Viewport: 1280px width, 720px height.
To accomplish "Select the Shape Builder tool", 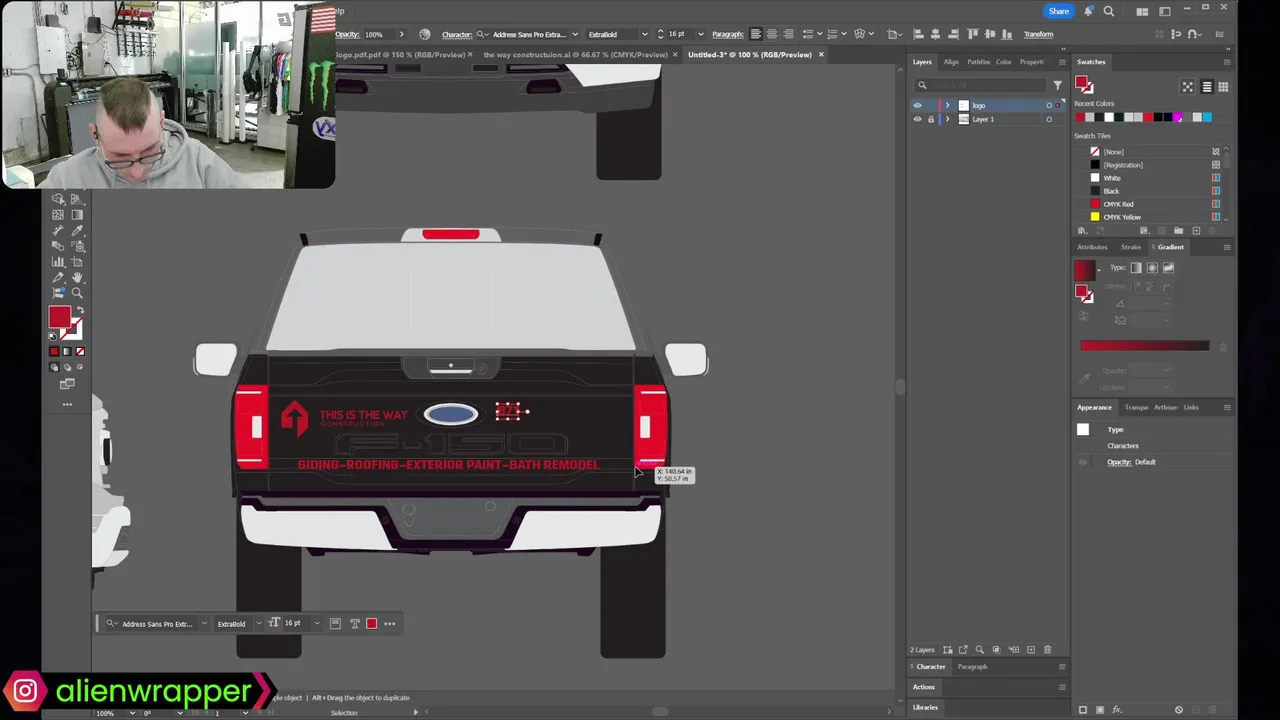I will point(58,199).
